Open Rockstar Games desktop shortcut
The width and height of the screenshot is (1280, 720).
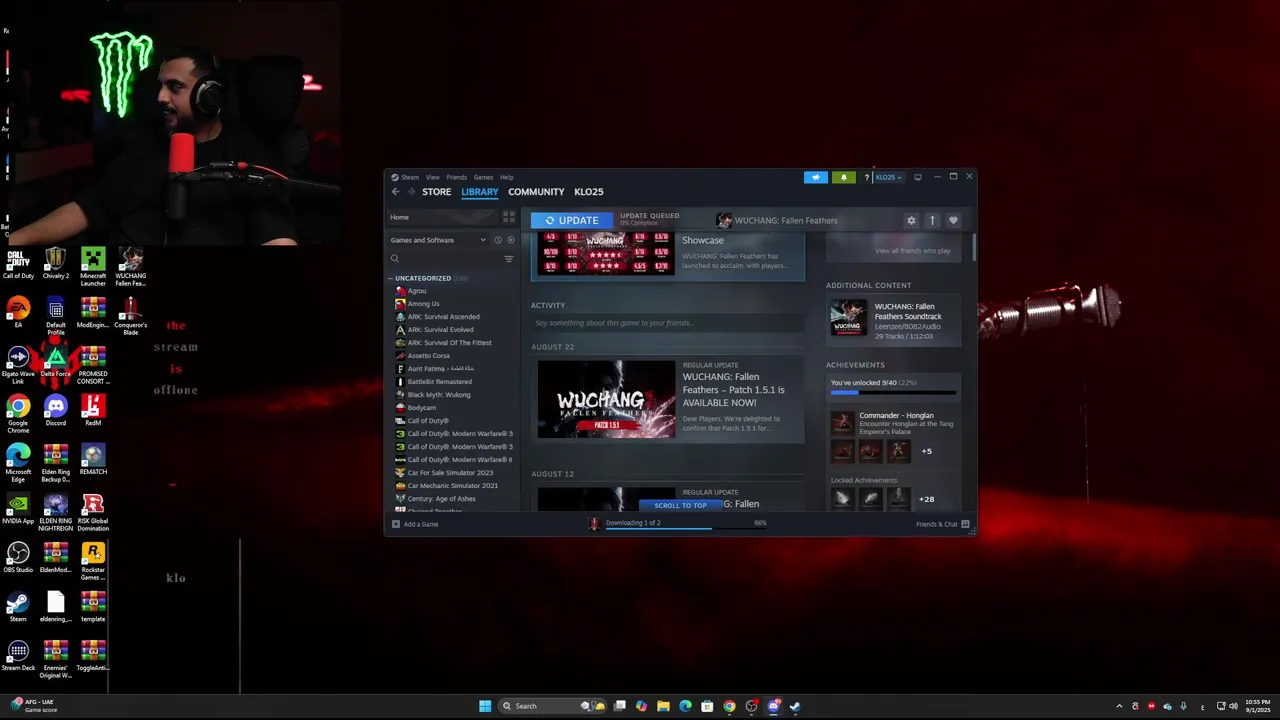coord(93,562)
